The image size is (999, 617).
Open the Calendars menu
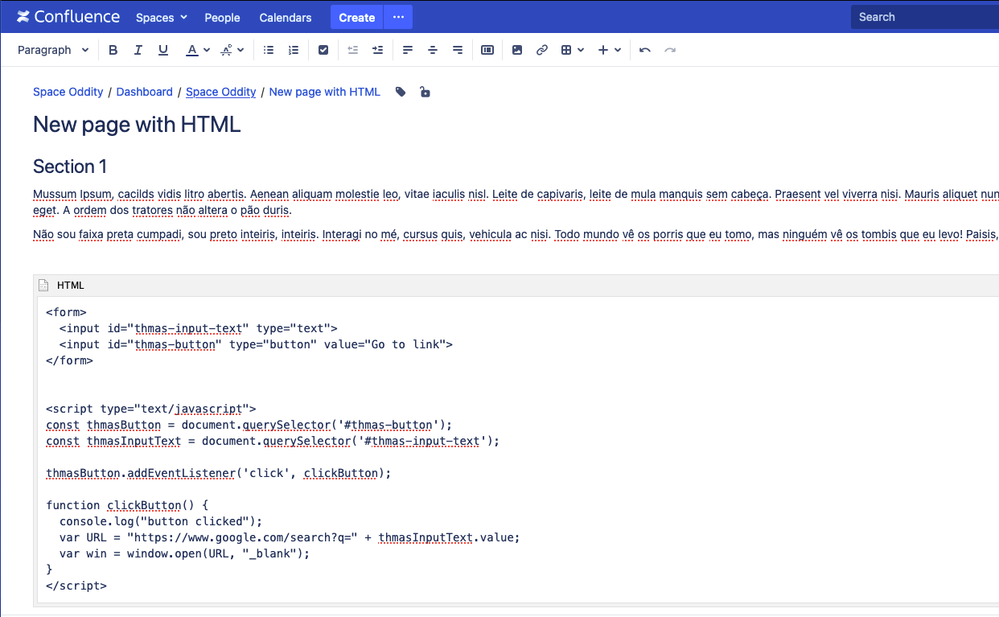pyautogui.click(x=285, y=16)
